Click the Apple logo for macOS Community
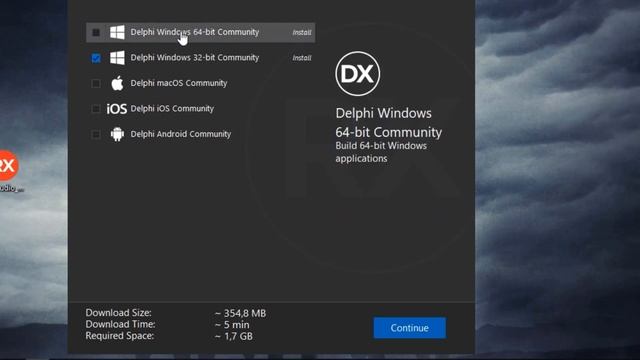The image size is (640, 360). click(117, 83)
